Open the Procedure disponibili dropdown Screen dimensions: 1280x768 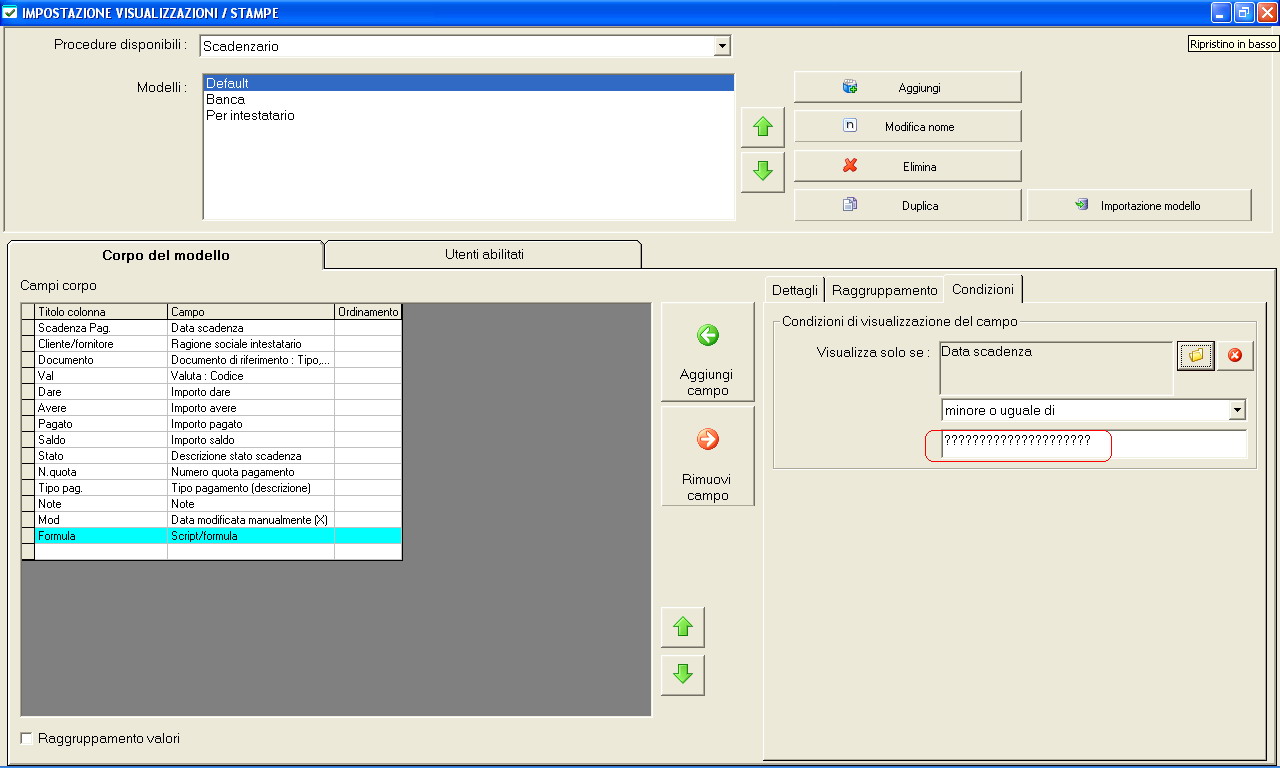pos(722,46)
